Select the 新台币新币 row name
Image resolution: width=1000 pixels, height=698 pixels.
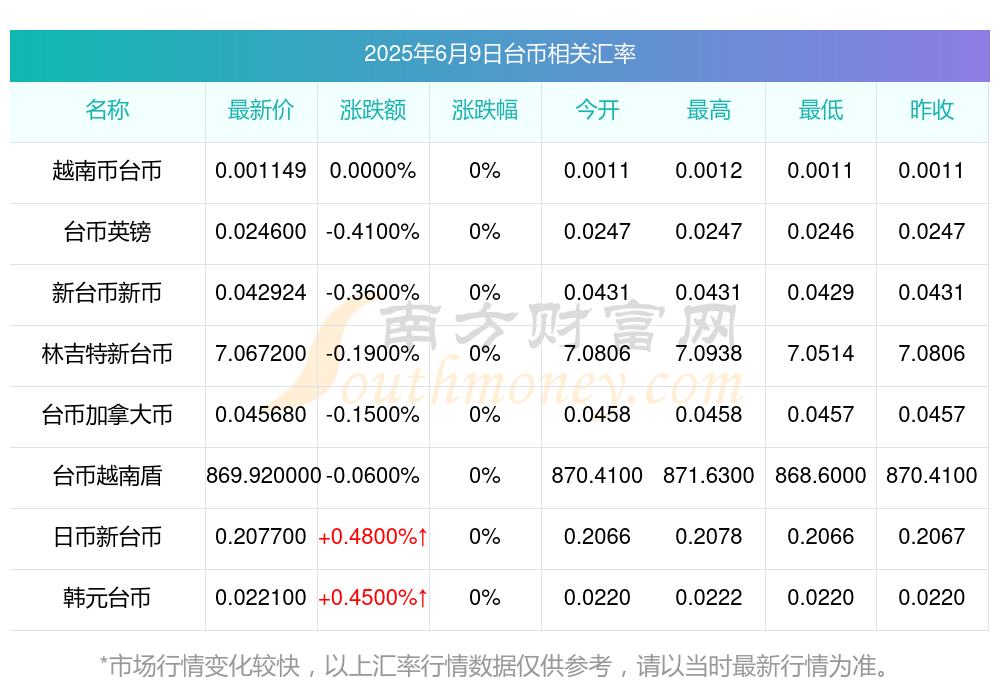click(107, 293)
